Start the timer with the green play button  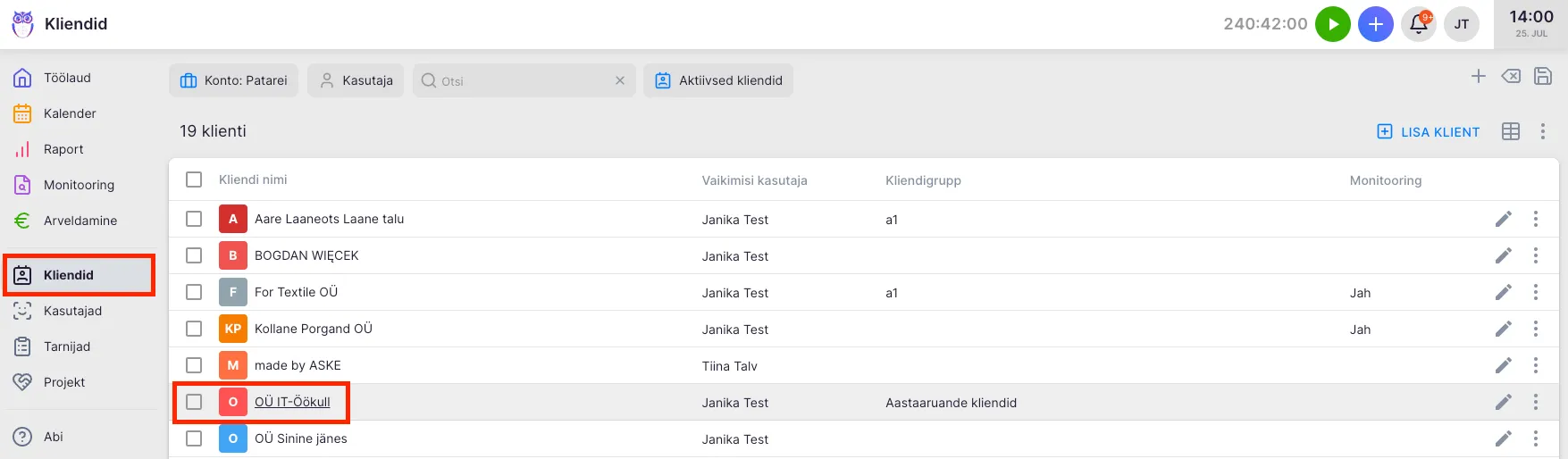click(1332, 24)
